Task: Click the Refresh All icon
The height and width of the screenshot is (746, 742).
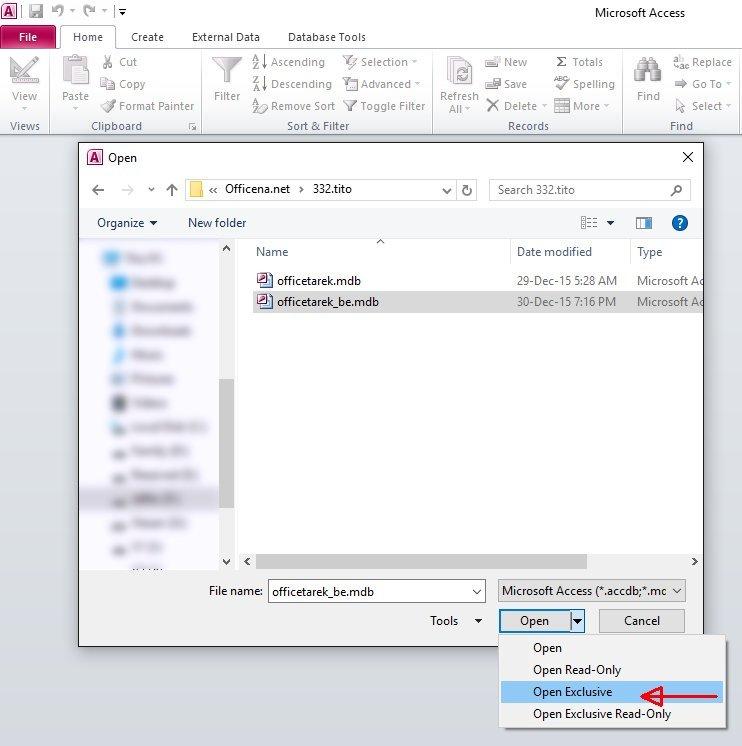Action: [x=459, y=71]
